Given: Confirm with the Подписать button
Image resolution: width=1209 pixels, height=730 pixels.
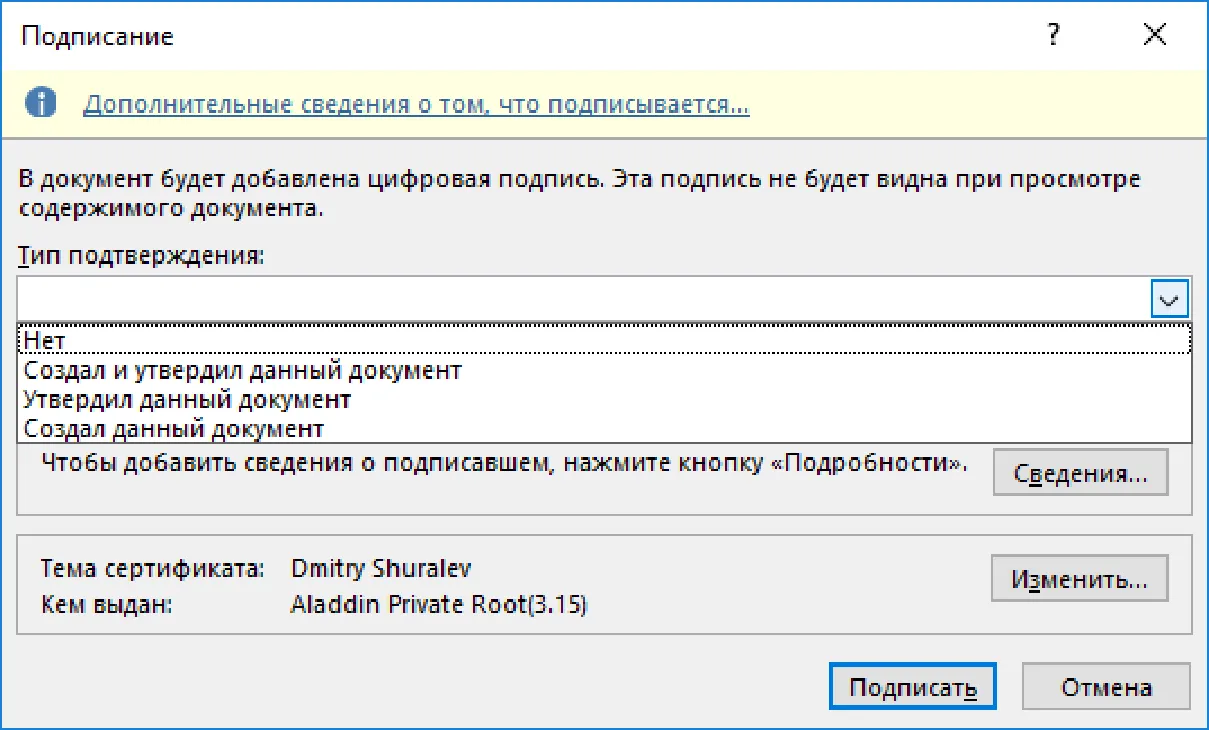Looking at the screenshot, I should (x=912, y=687).
